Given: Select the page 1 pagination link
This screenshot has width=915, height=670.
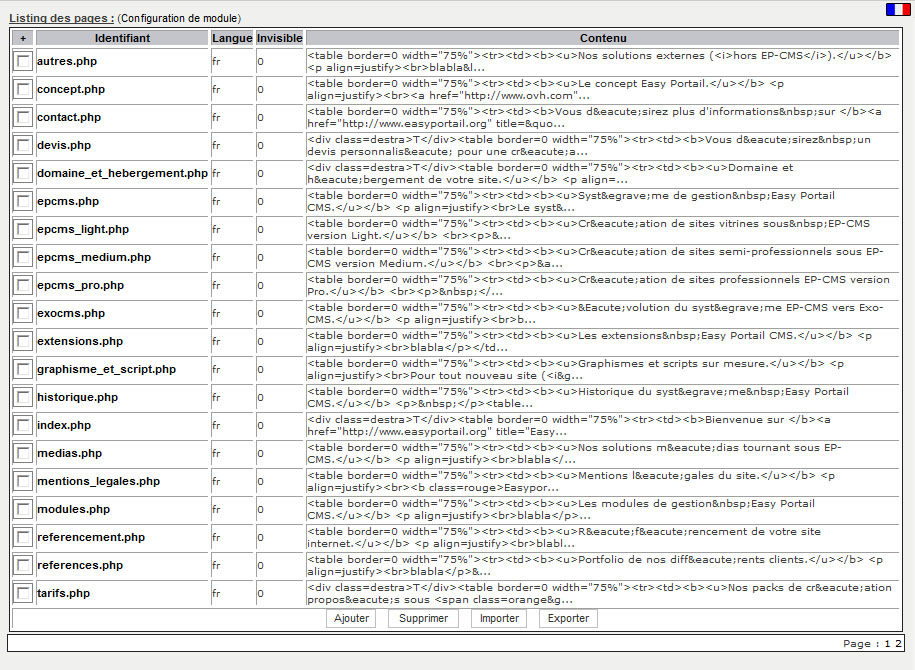Looking at the screenshot, I should [886, 644].
